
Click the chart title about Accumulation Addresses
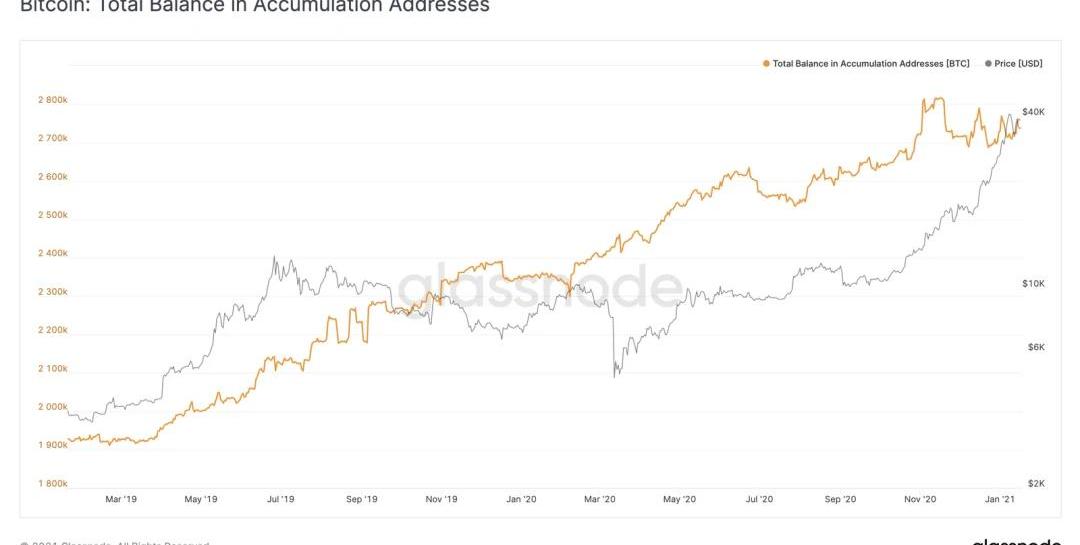255,6
